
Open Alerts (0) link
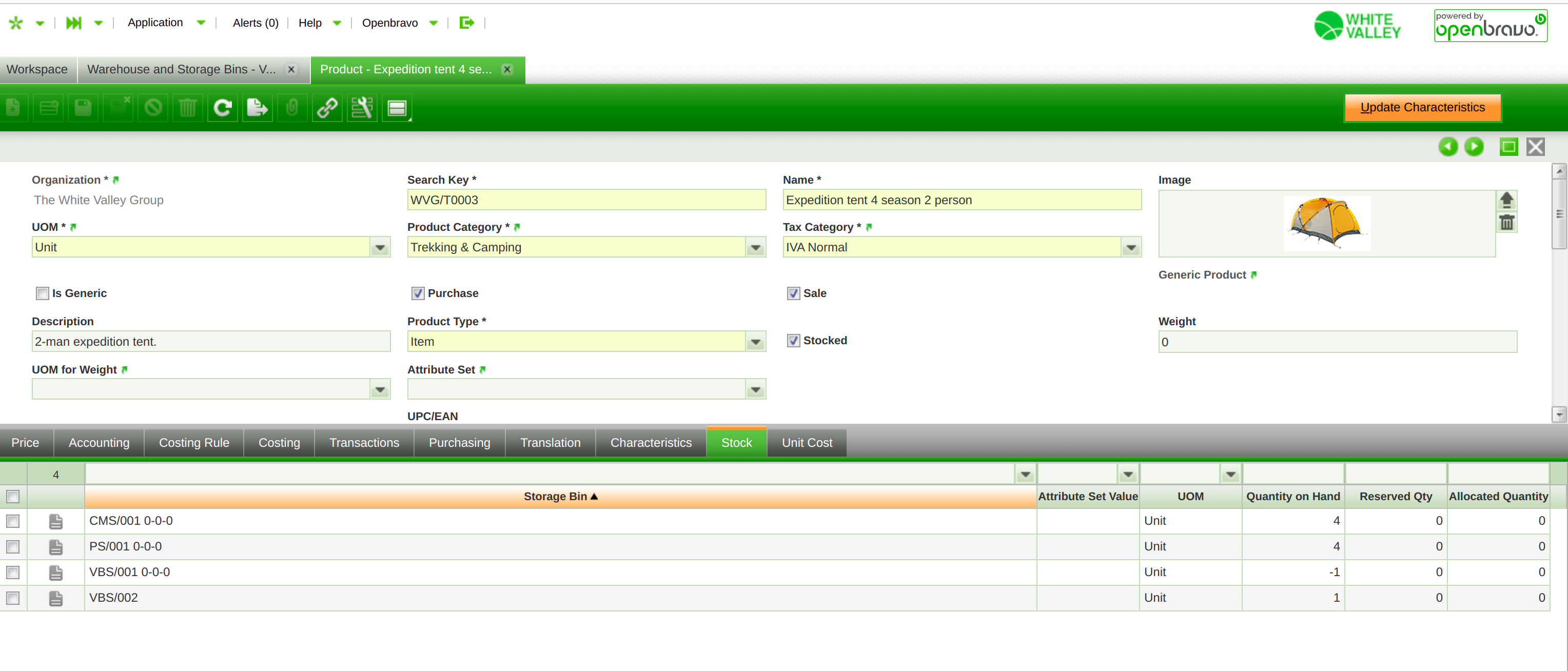pyautogui.click(x=255, y=23)
